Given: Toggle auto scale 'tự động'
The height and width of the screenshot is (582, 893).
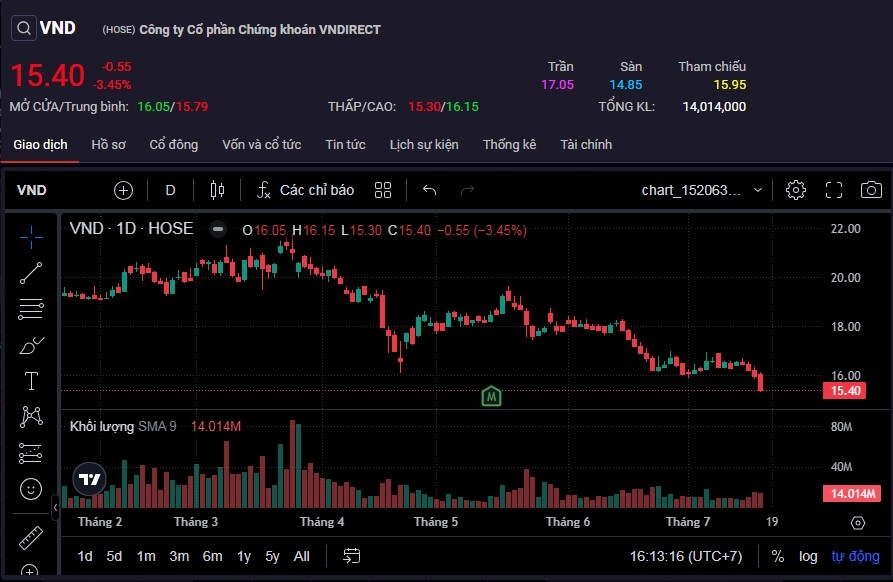Looking at the screenshot, I should point(855,556).
